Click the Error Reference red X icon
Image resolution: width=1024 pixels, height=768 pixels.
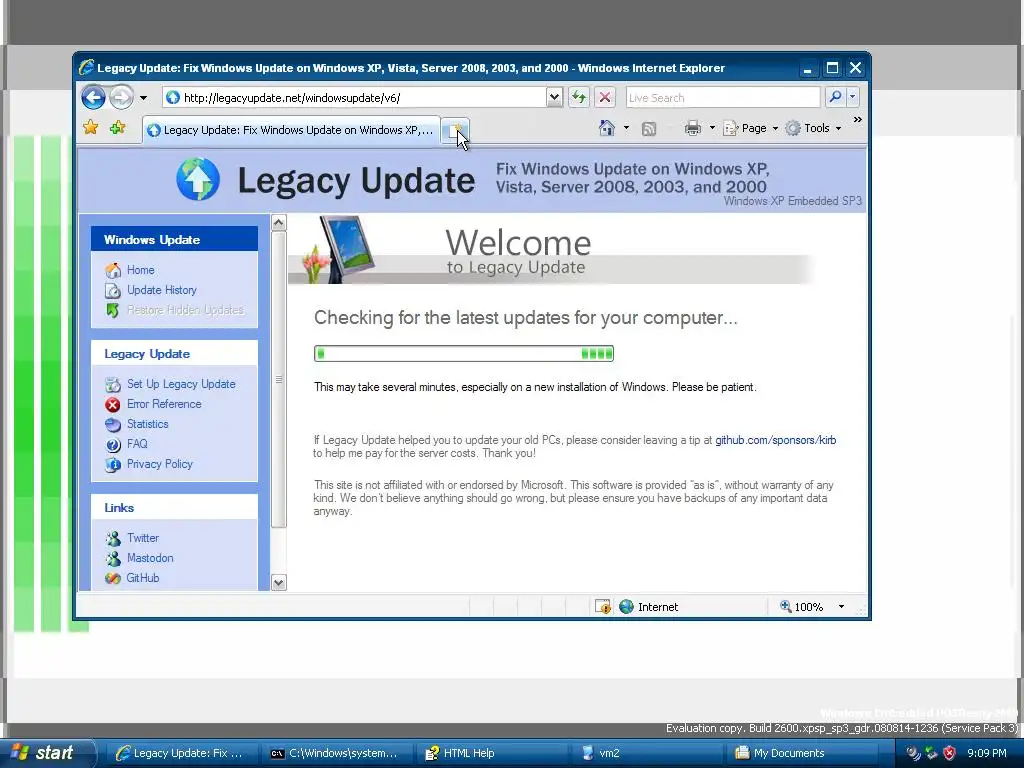coord(113,404)
